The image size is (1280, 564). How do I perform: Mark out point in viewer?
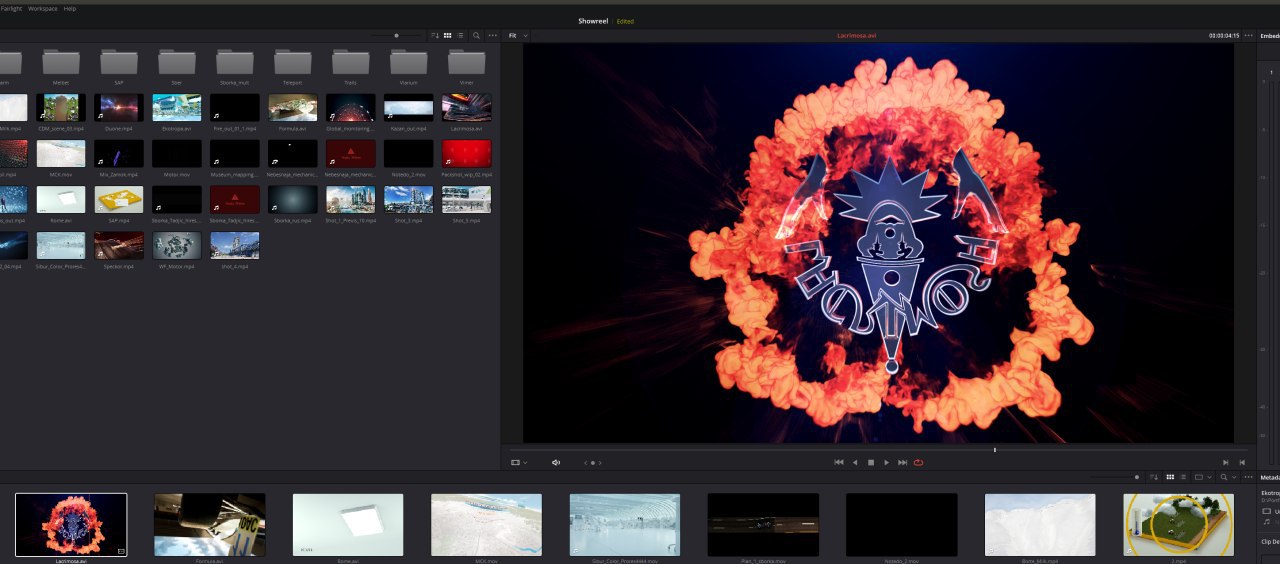click(1242, 462)
